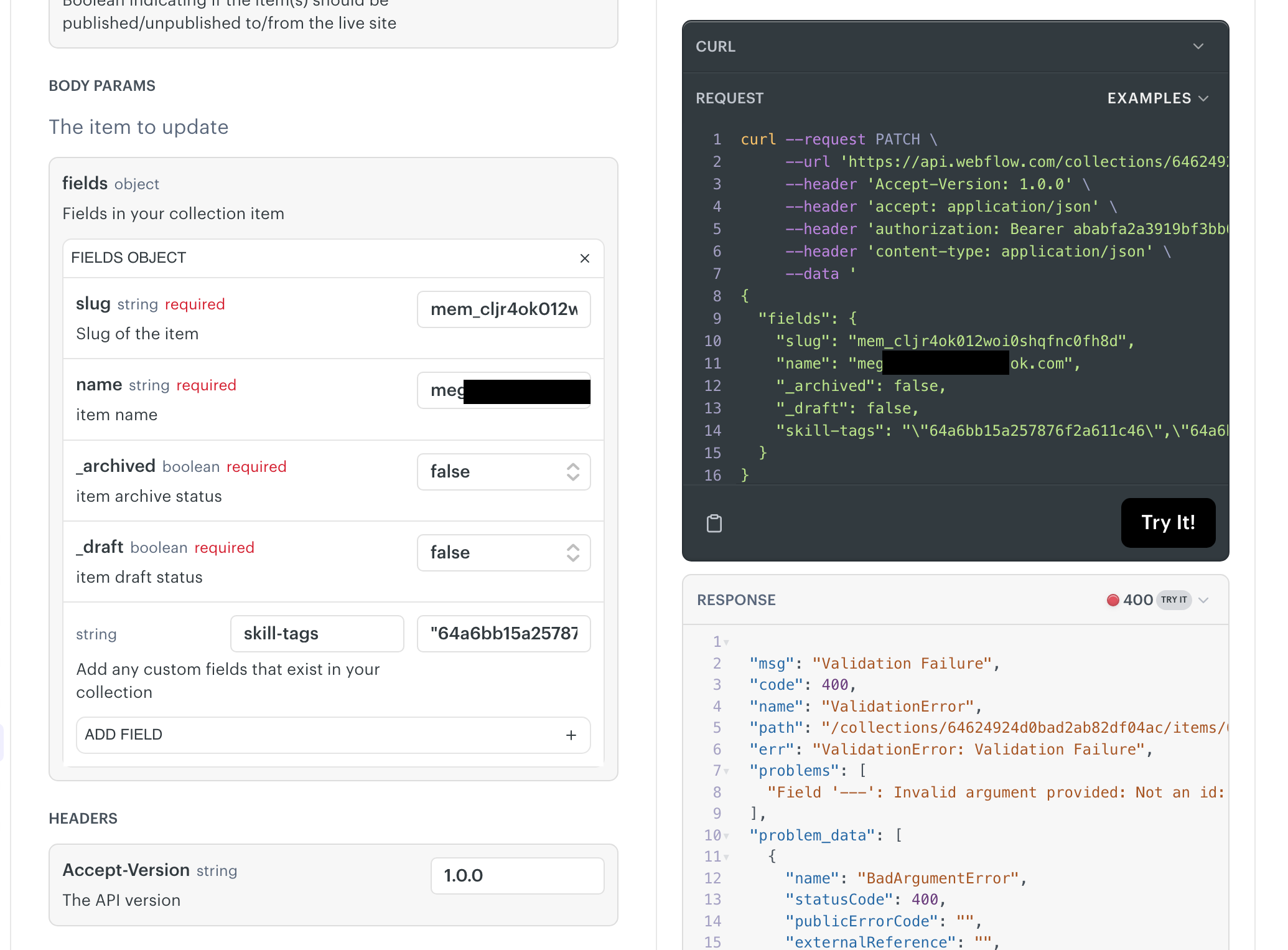Screen dimensions: 1288x950
Task: Edit the Accept-Version input field
Action: click(518, 876)
